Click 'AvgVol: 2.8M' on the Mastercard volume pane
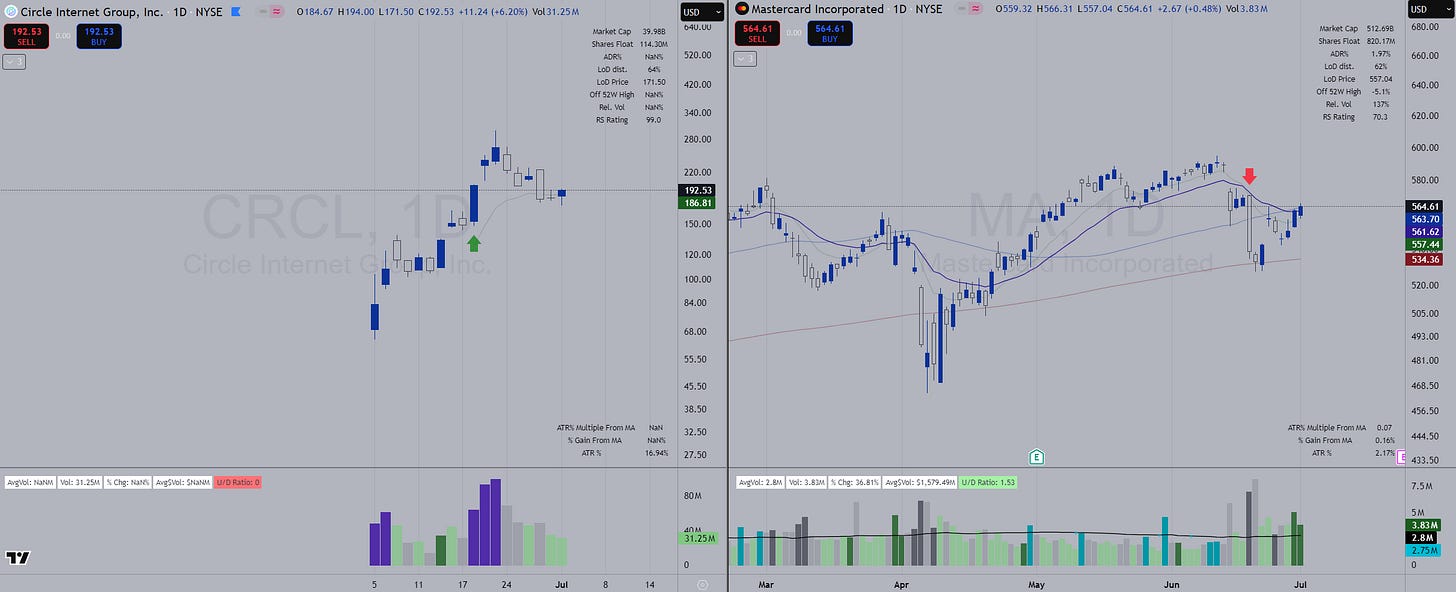 coord(759,482)
